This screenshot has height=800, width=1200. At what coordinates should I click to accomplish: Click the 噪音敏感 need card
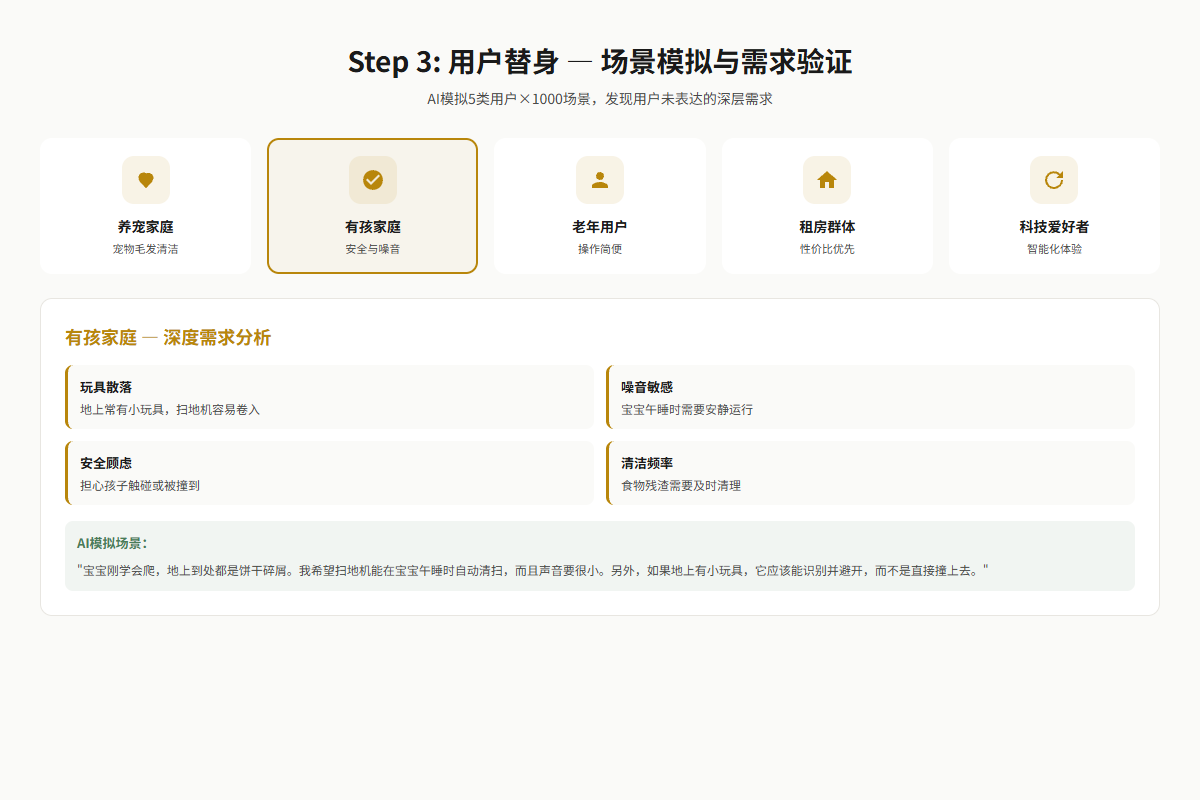(870, 397)
